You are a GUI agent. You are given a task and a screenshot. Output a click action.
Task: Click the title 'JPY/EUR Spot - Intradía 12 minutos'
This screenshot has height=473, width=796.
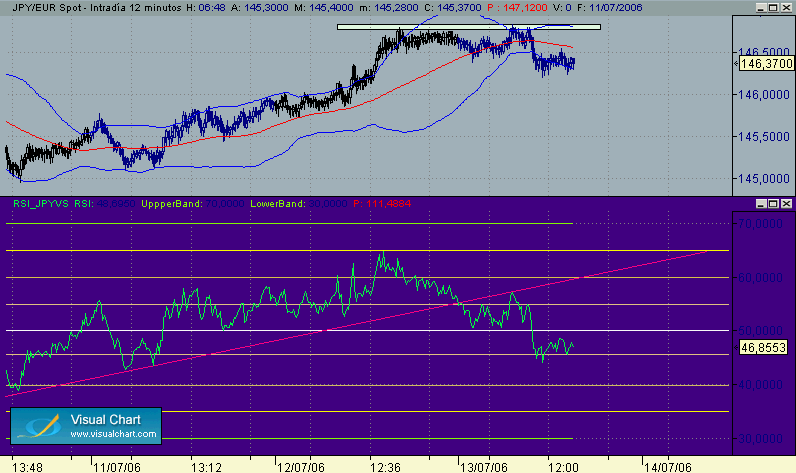97,8
